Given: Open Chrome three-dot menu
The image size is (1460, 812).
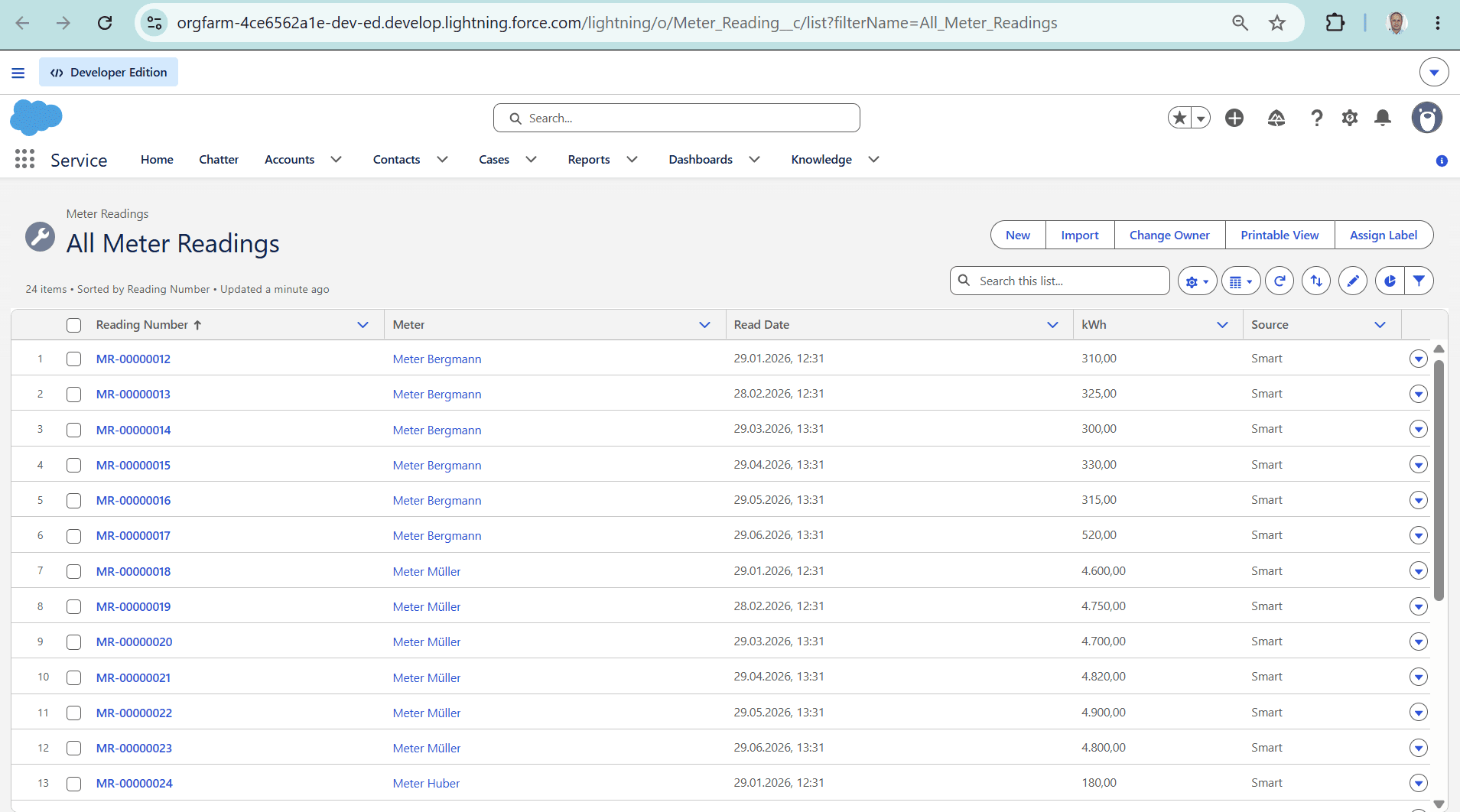Looking at the screenshot, I should [x=1438, y=23].
